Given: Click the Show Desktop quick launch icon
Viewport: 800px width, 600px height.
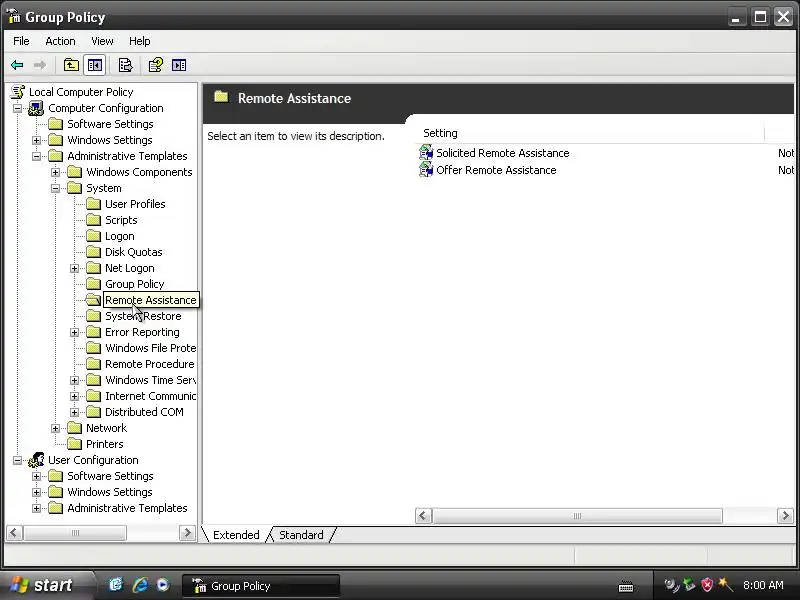Looking at the screenshot, I should click(116, 585).
